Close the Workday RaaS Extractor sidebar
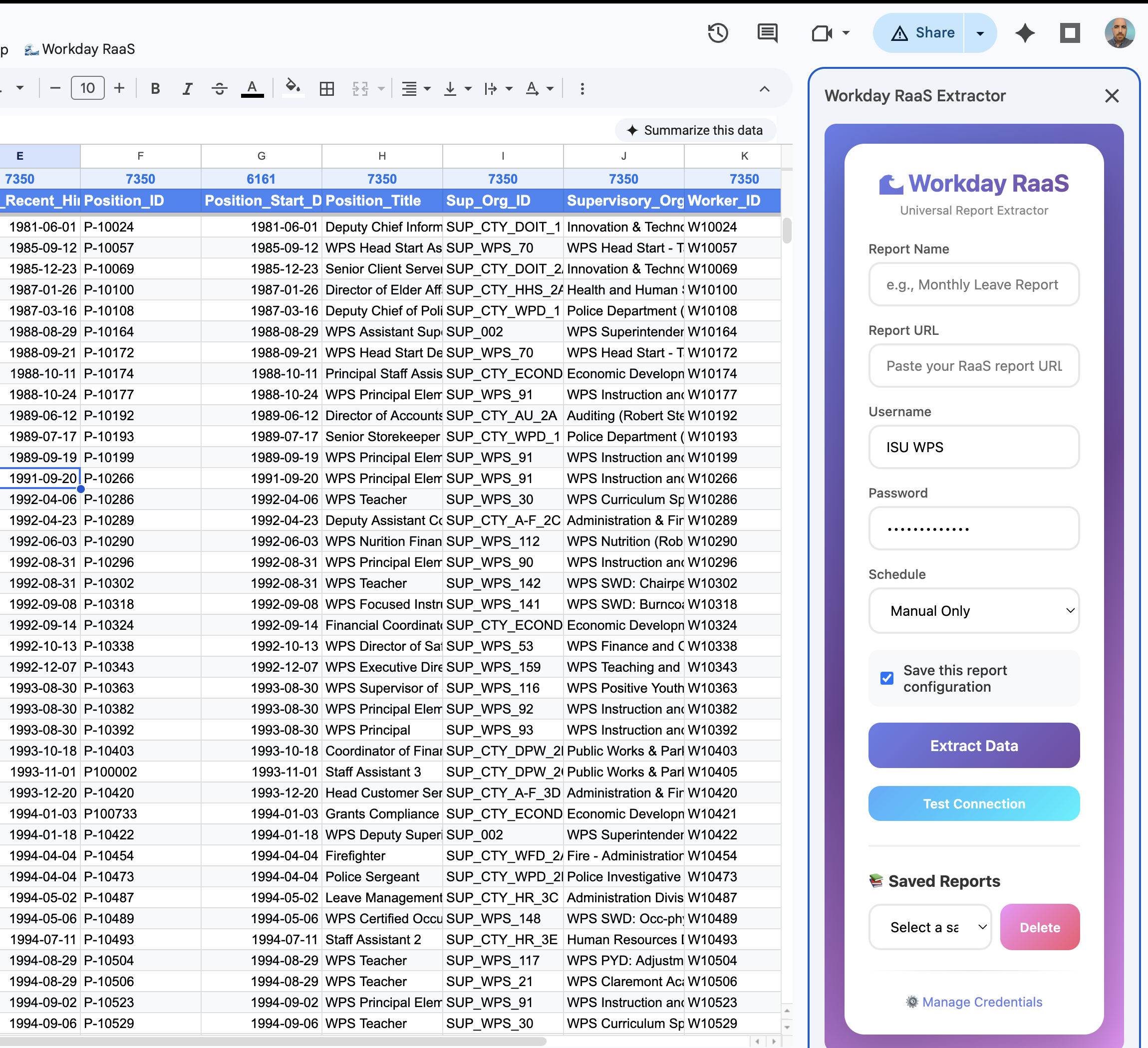Screen dimensions: 1148x1048 tap(1112, 96)
